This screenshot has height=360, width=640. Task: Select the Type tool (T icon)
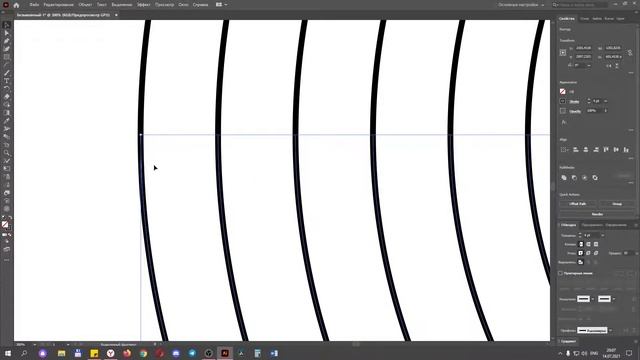pos(7,81)
